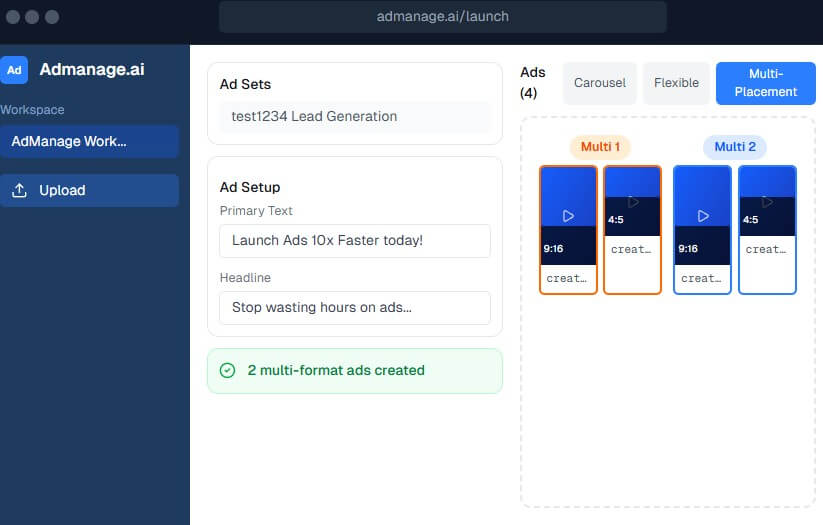Image resolution: width=823 pixels, height=525 pixels.
Task: Click the Workspace label in sidebar
Action: tap(33, 110)
